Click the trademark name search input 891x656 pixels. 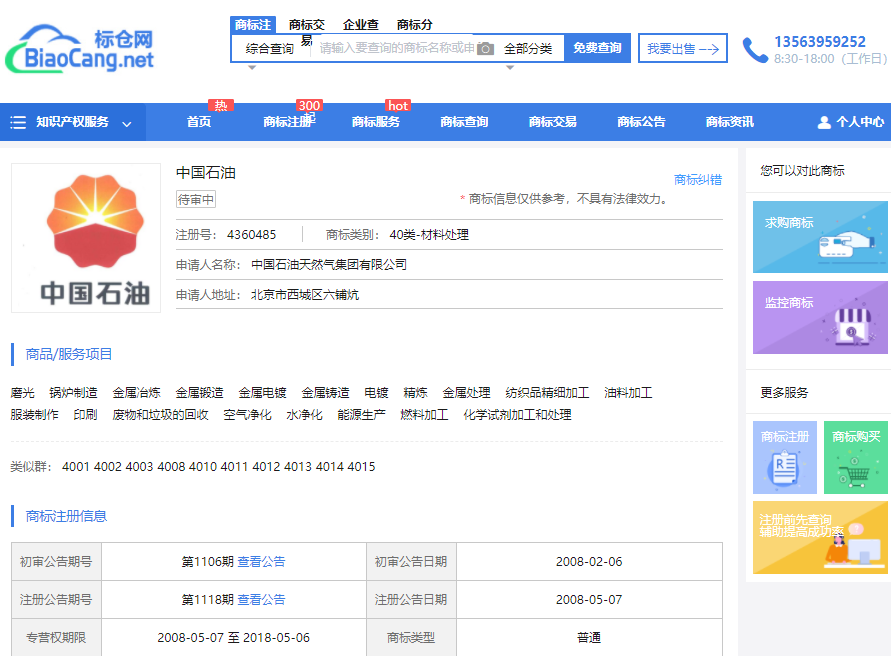[x=396, y=48]
